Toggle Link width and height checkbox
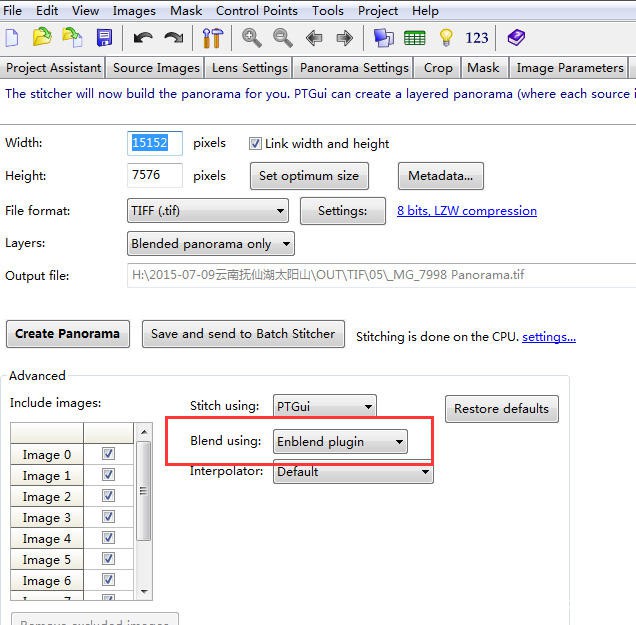Image resolution: width=636 pixels, height=625 pixels. click(255, 144)
